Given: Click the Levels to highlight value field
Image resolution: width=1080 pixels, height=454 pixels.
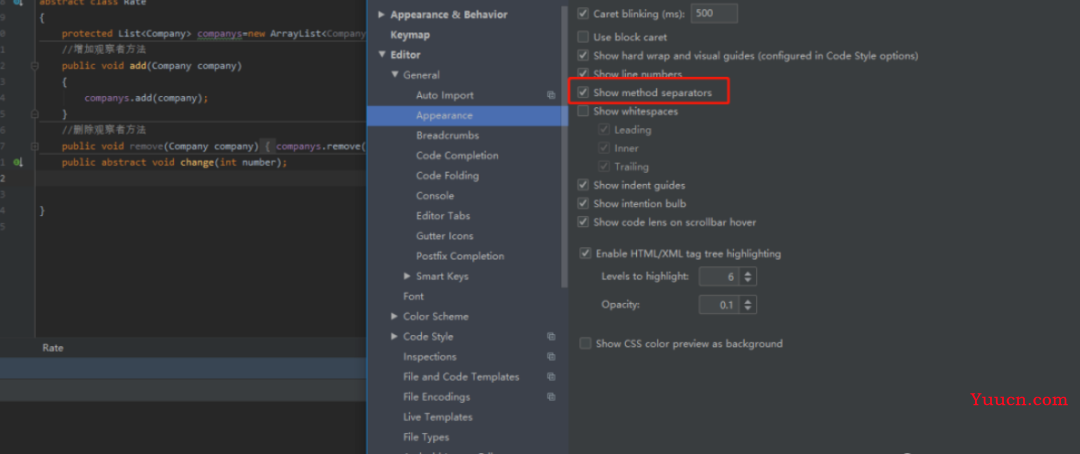Looking at the screenshot, I should click(720, 276).
